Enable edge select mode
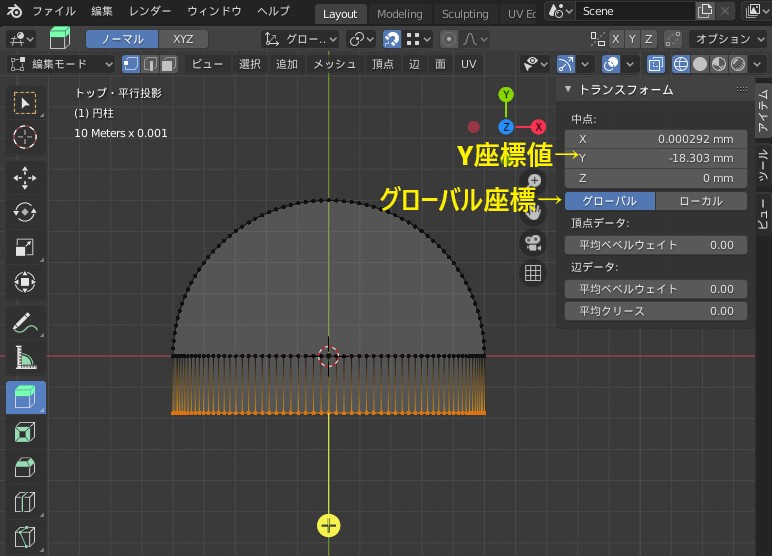This screenshot has height=556, width=772. [150, 64]
